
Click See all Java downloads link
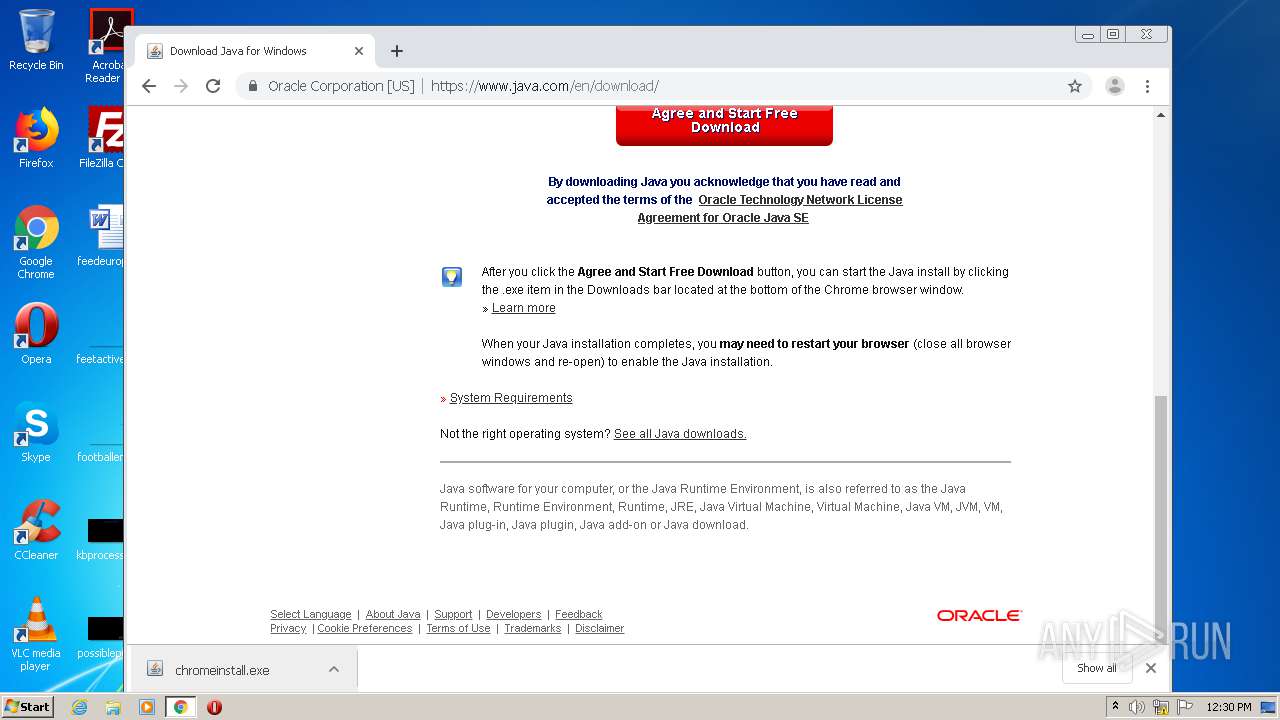680,434
